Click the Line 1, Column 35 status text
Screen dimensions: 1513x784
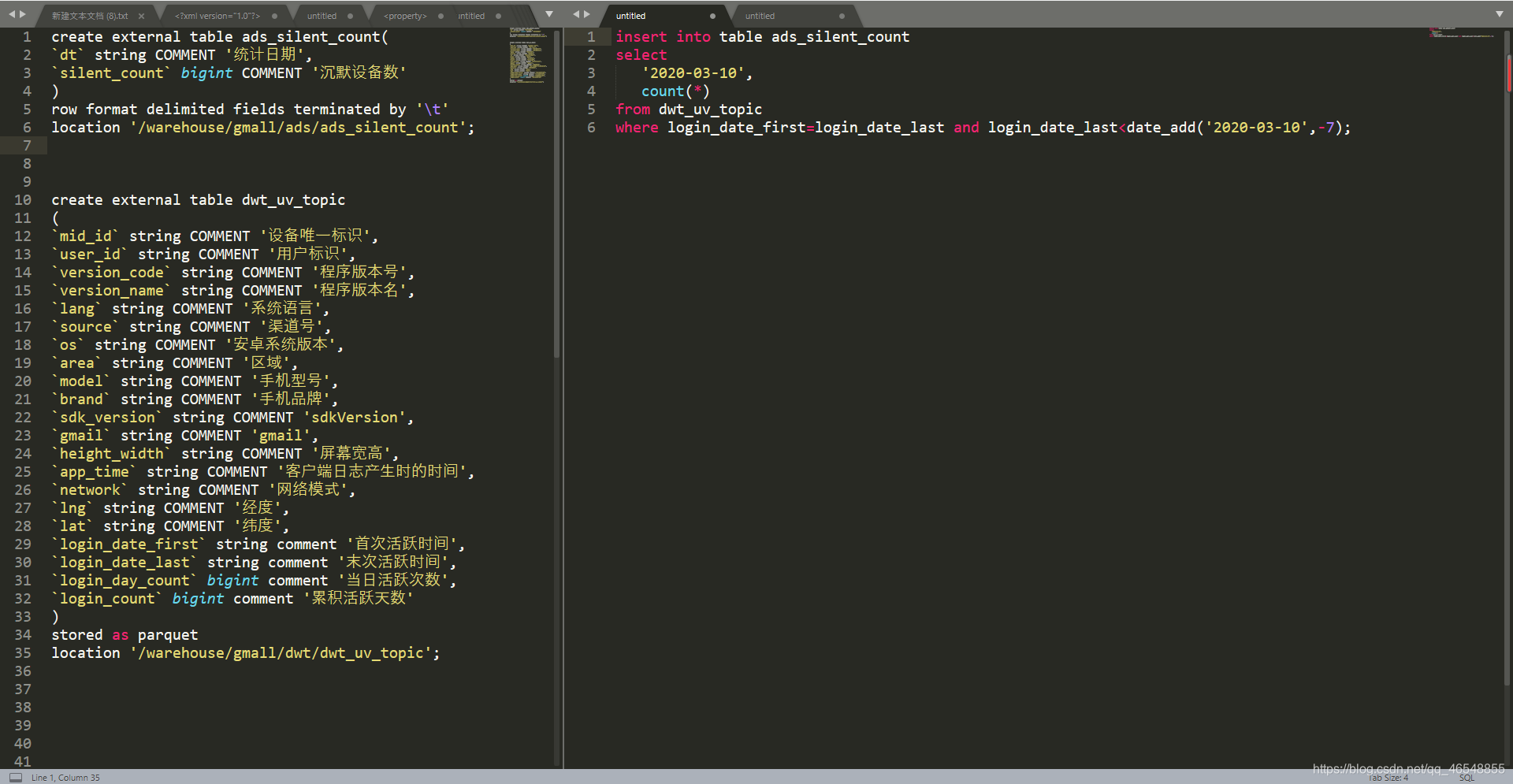click(x=65, y=778)
